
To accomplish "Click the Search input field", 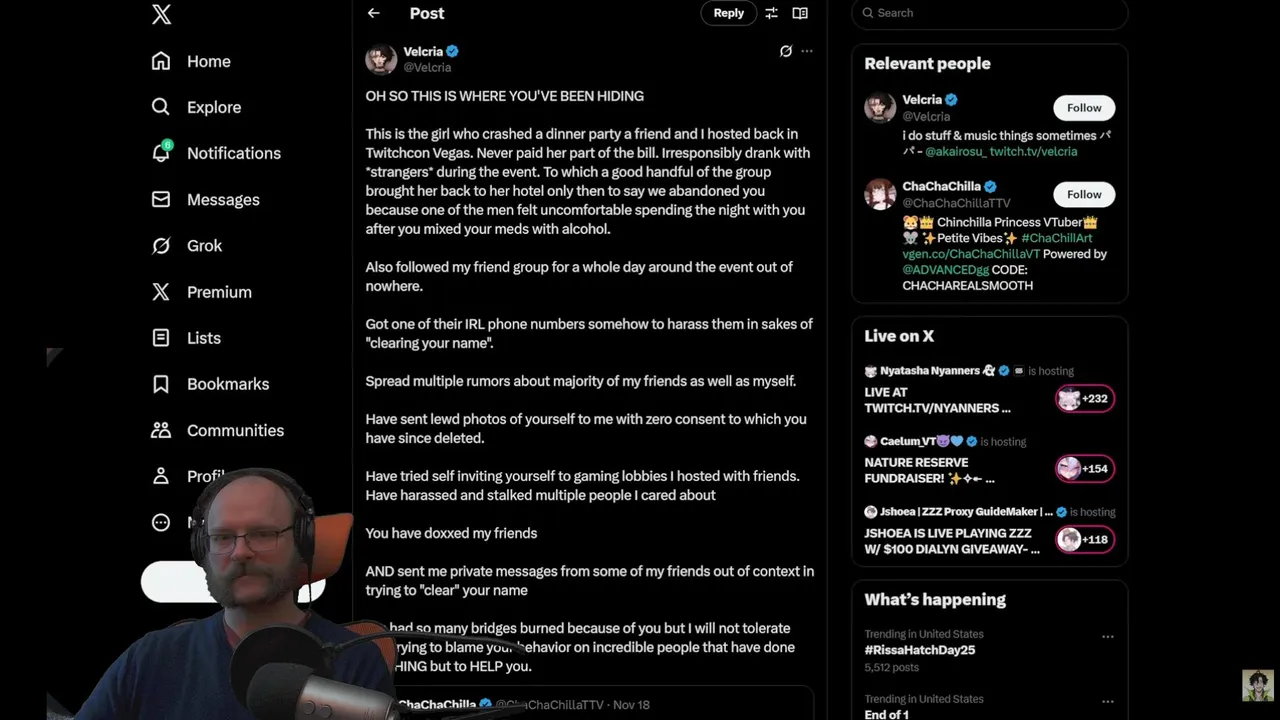I will [x=990, y=13].
